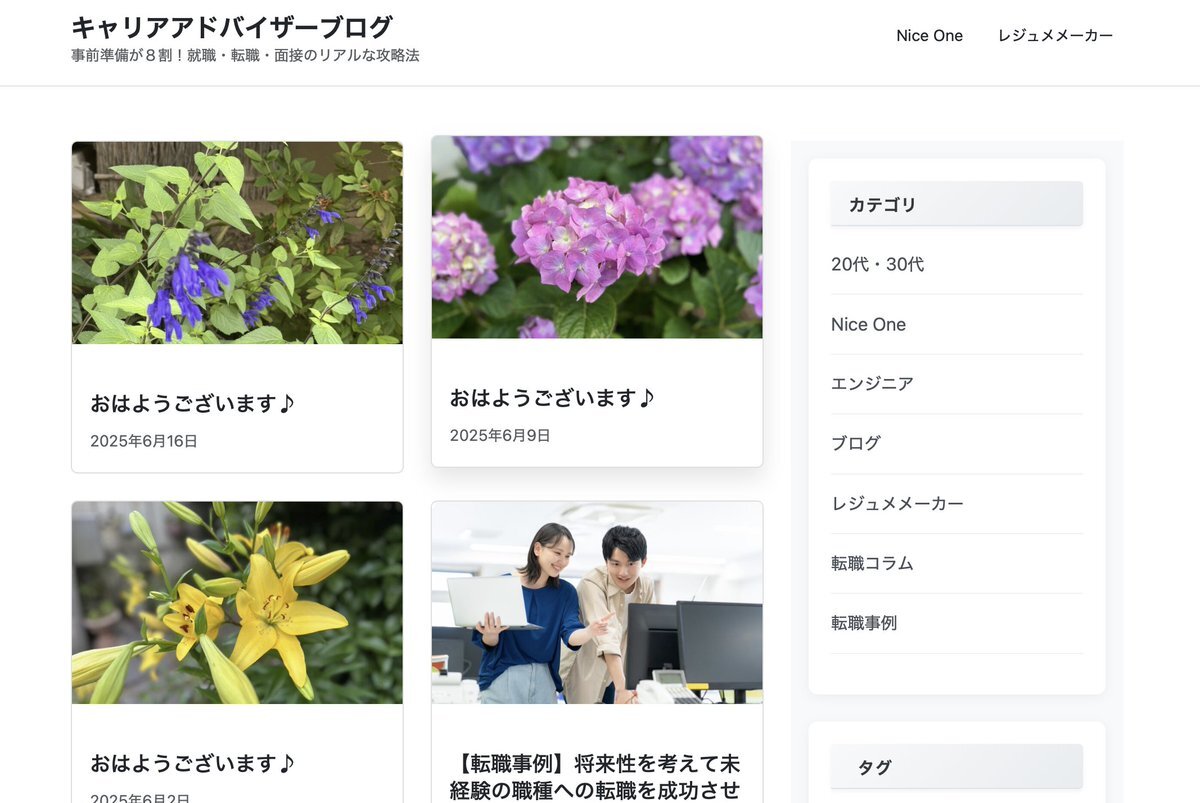The height and width of the screenshot is (803, 1200).
Task: Open the 【転職事例】将来性を考えて post title
Action: coord(597,777)
